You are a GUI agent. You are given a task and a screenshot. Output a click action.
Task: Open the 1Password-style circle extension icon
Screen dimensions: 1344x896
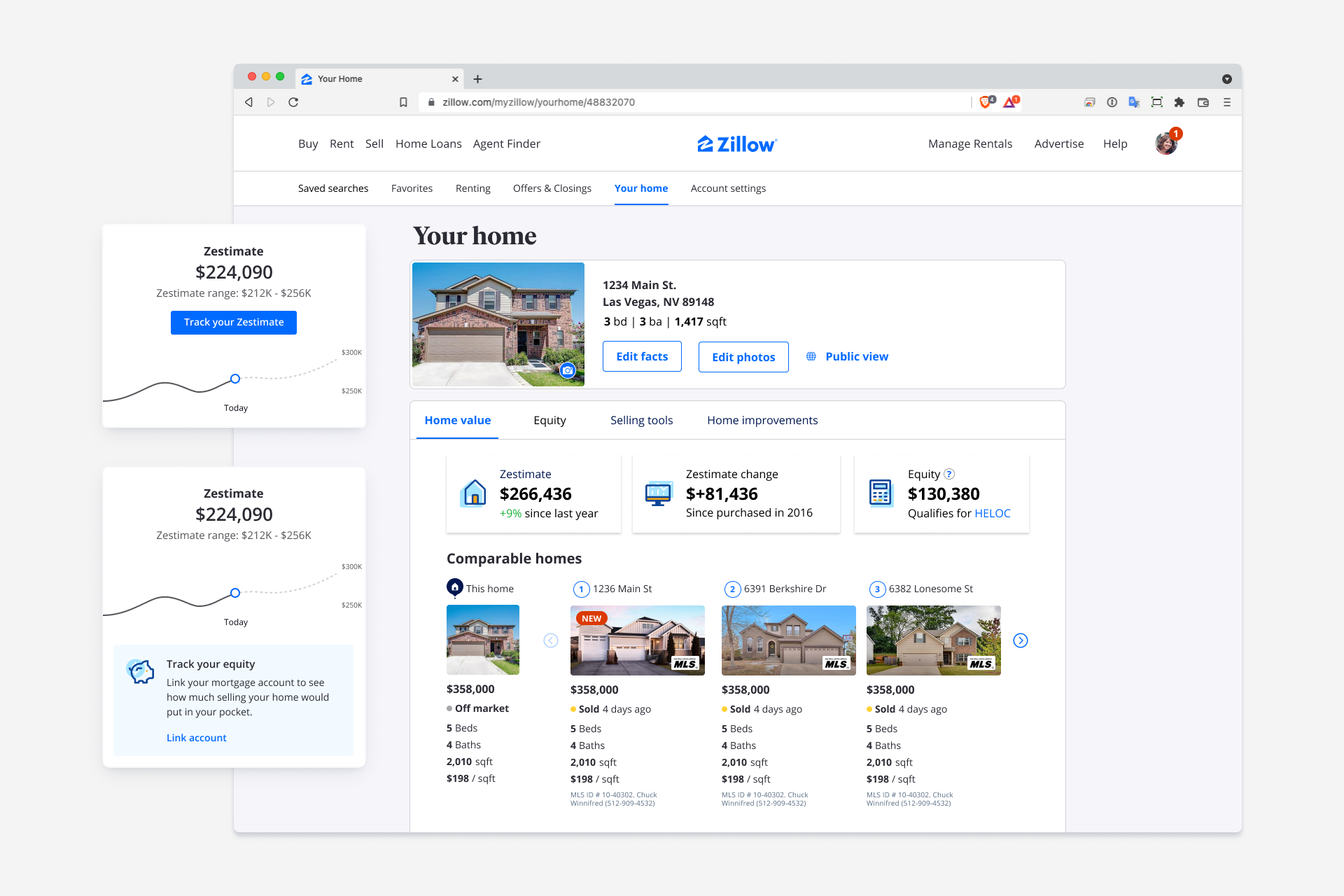click(x=1112, y=102)
